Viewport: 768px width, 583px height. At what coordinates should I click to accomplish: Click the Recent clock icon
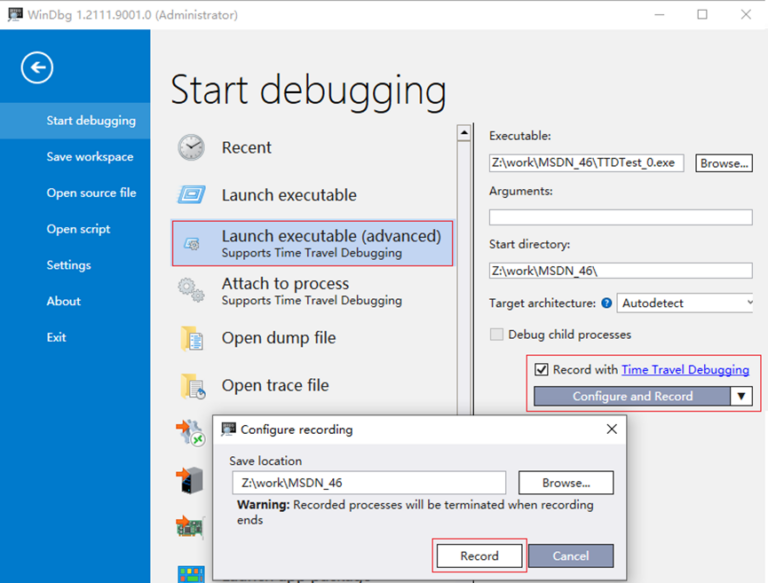coord(191,148)
